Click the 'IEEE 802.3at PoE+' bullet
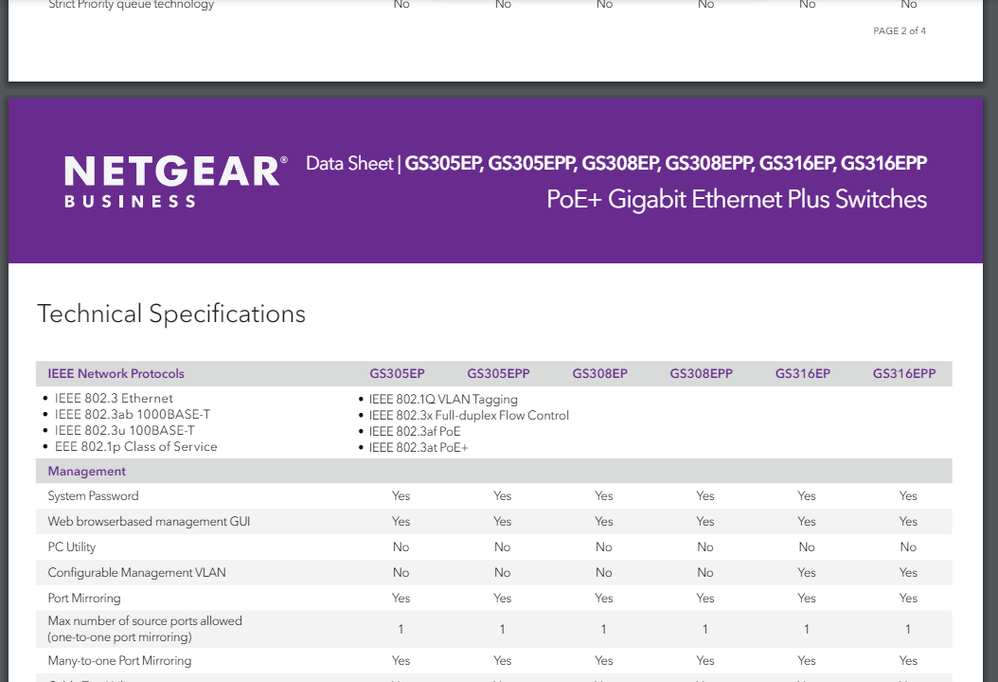 point(418,447)
